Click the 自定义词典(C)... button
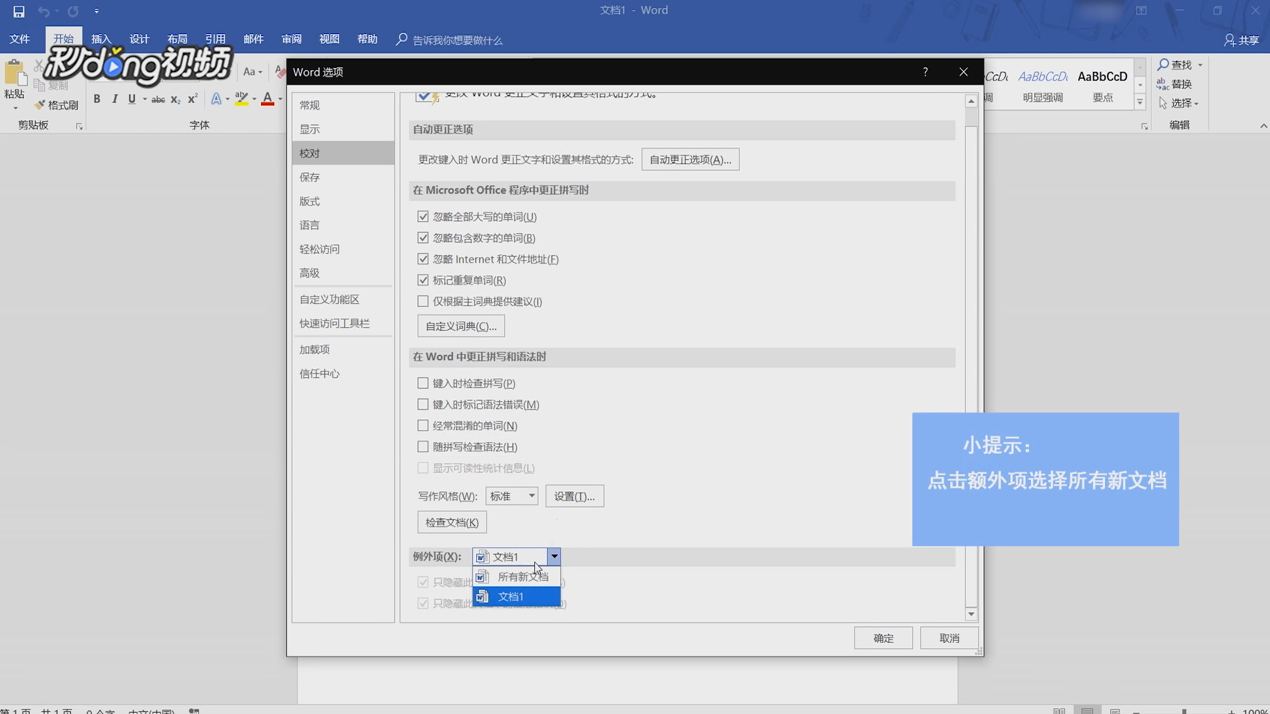Screen dimensions: 1270x714 (461, 326)
